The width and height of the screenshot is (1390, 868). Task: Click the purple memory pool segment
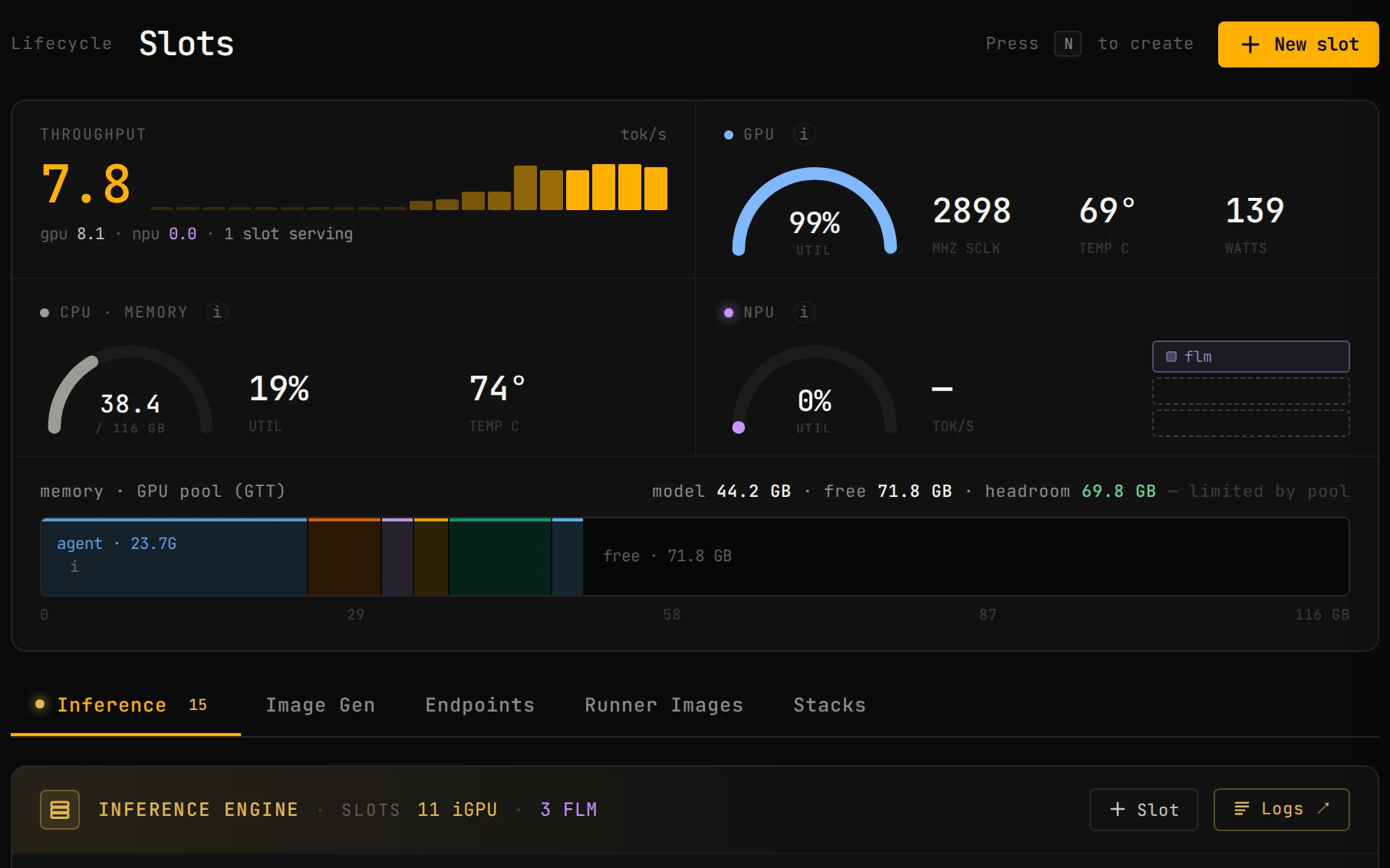point(397,557)
